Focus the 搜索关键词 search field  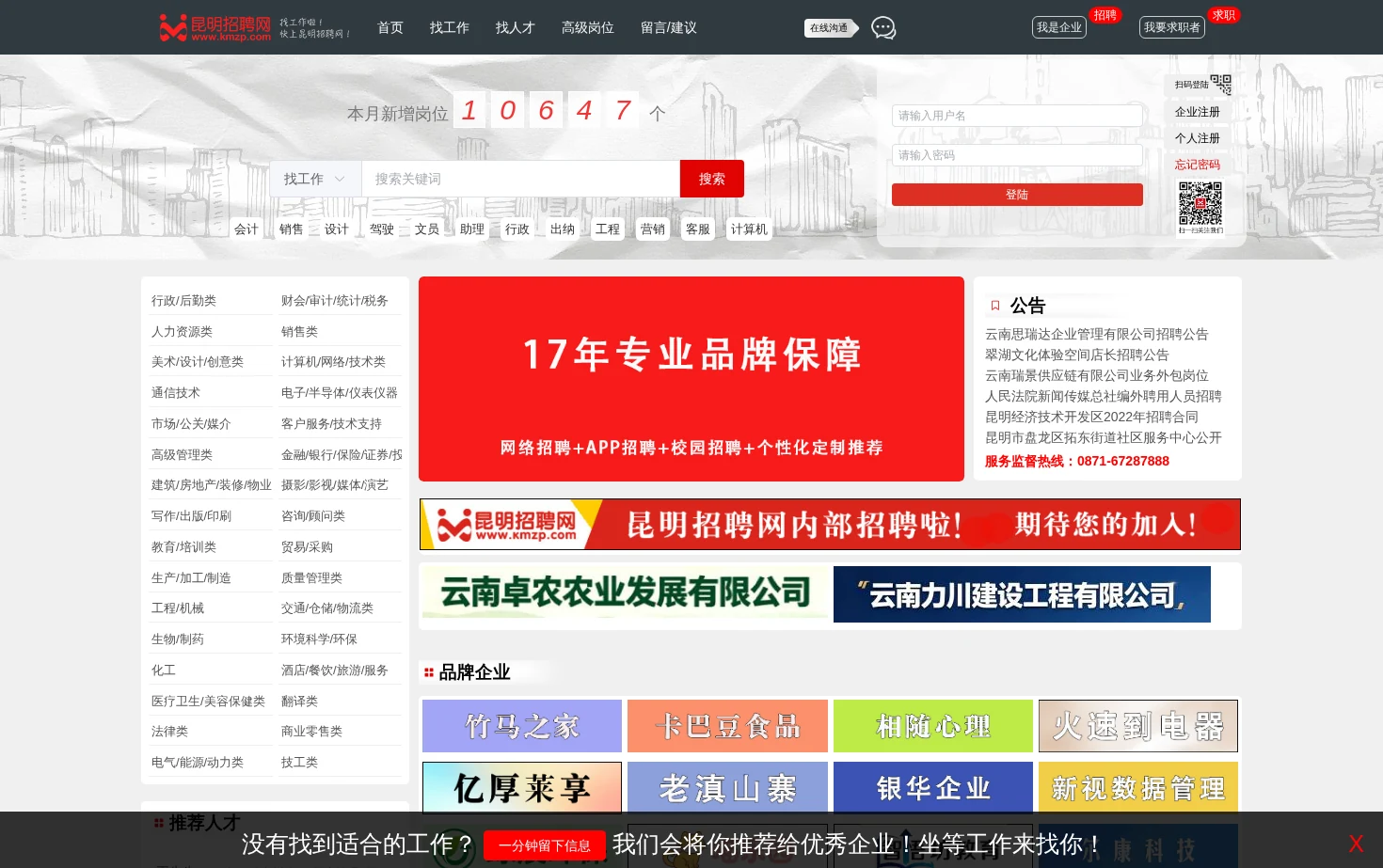click(x=521, y=179)
